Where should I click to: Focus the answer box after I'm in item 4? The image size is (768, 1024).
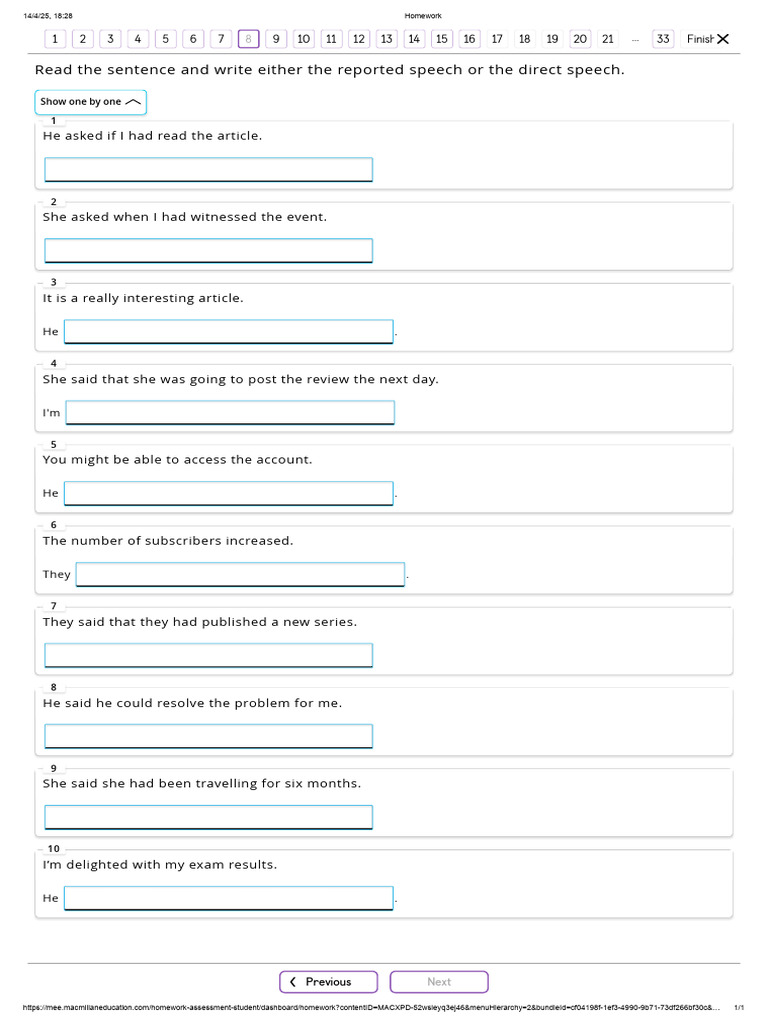tap(230, 413)
